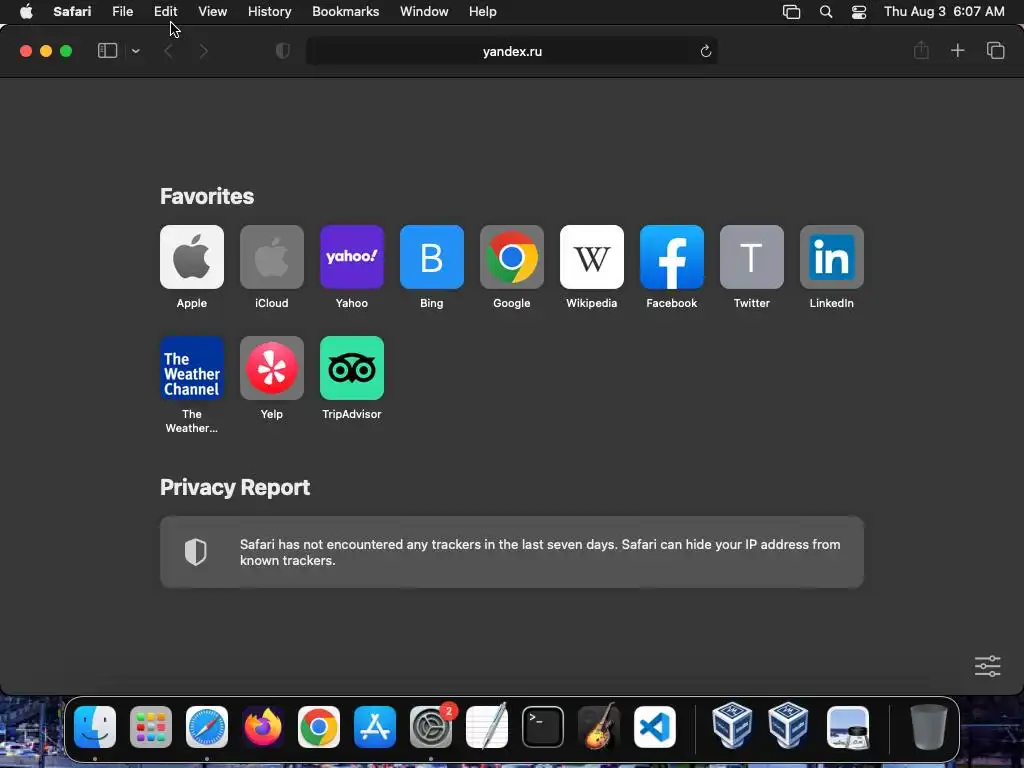The height and width of the screenshot is (768, 1024).
Task: Open the Apple system menu
Action: pyautogui.click(x=26, y=12)
